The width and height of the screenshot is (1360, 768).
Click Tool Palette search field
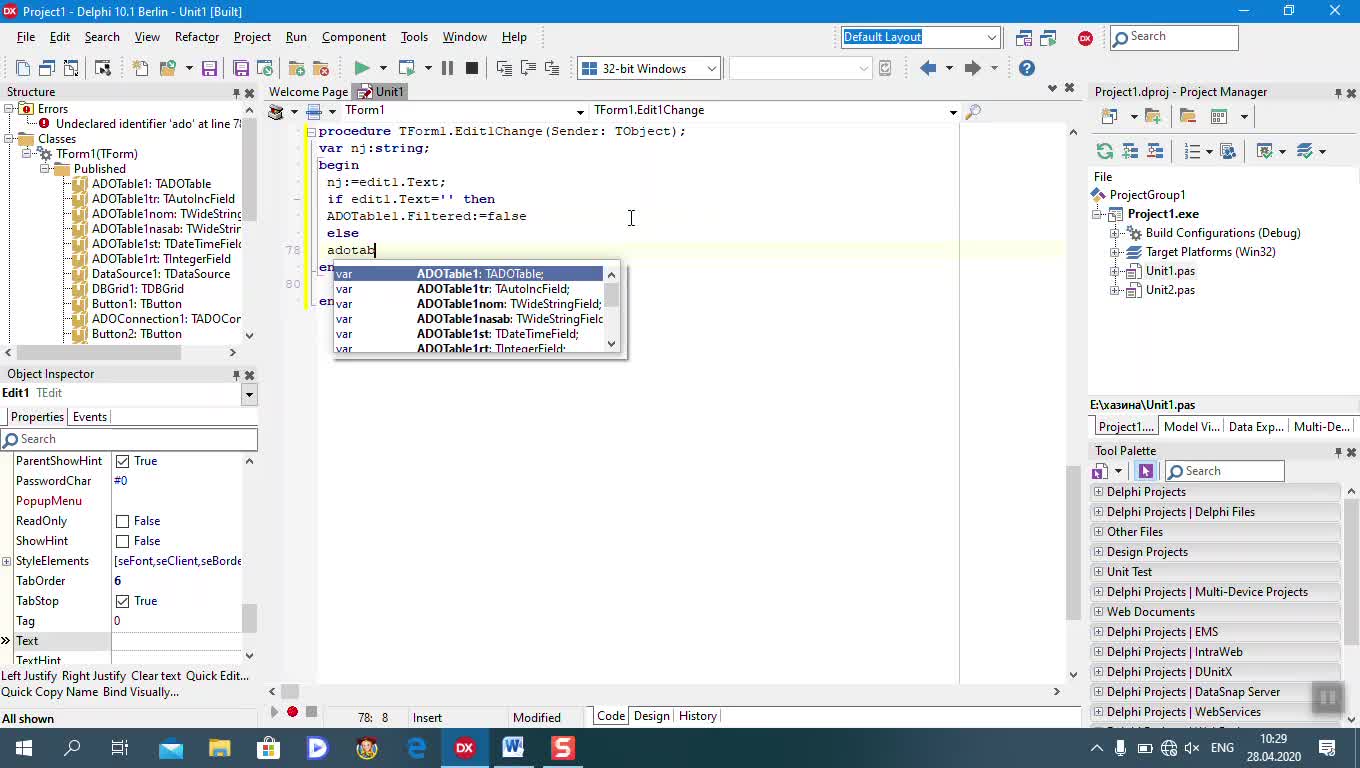1225,471
